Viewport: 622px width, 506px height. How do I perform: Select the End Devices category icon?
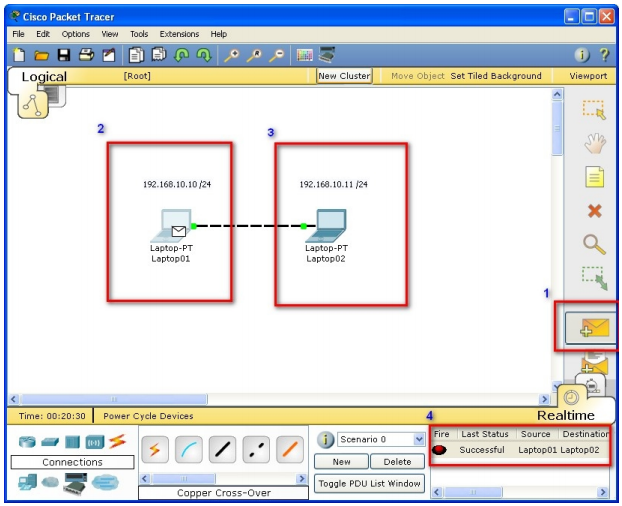27,482
